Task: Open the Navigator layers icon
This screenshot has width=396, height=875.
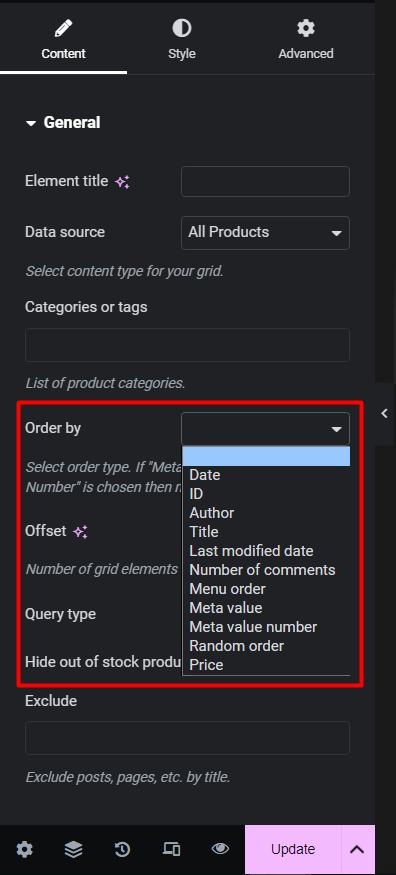Action: click(x=73, y=849)
